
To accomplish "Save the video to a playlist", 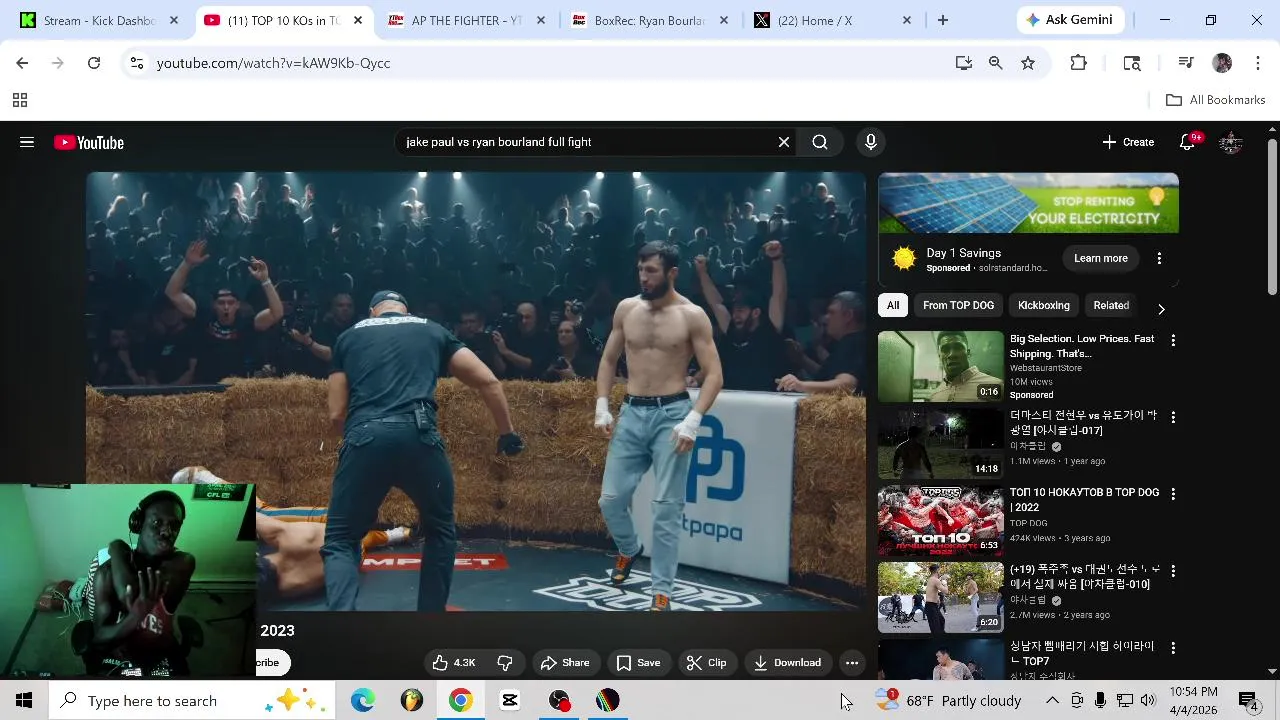I will (x=638, y=662).
